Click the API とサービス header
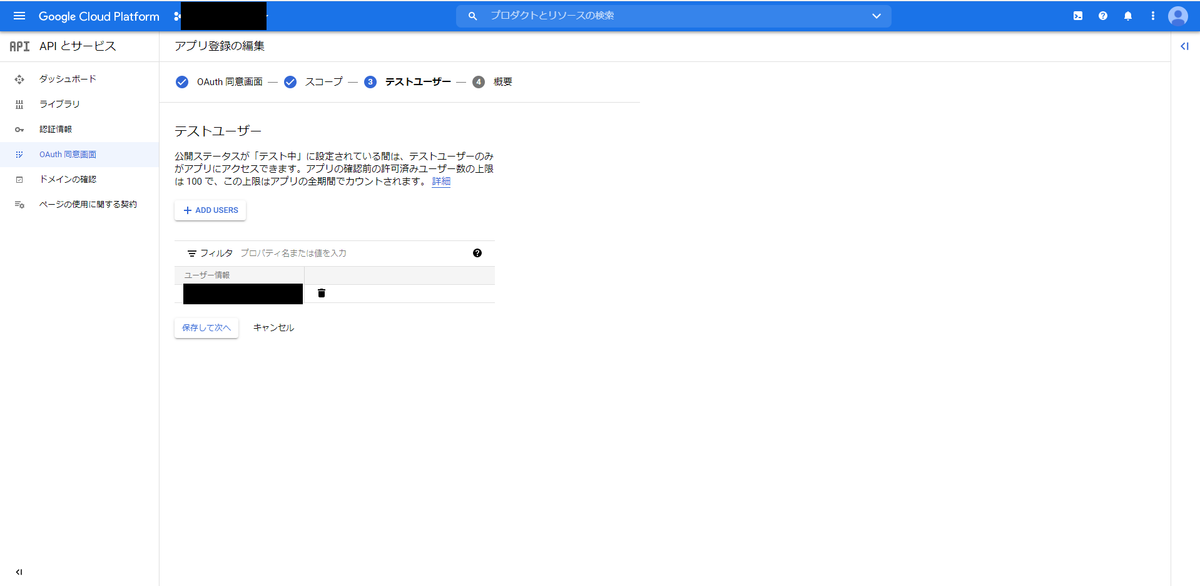 pyautogui.click(x=78, y=46)
